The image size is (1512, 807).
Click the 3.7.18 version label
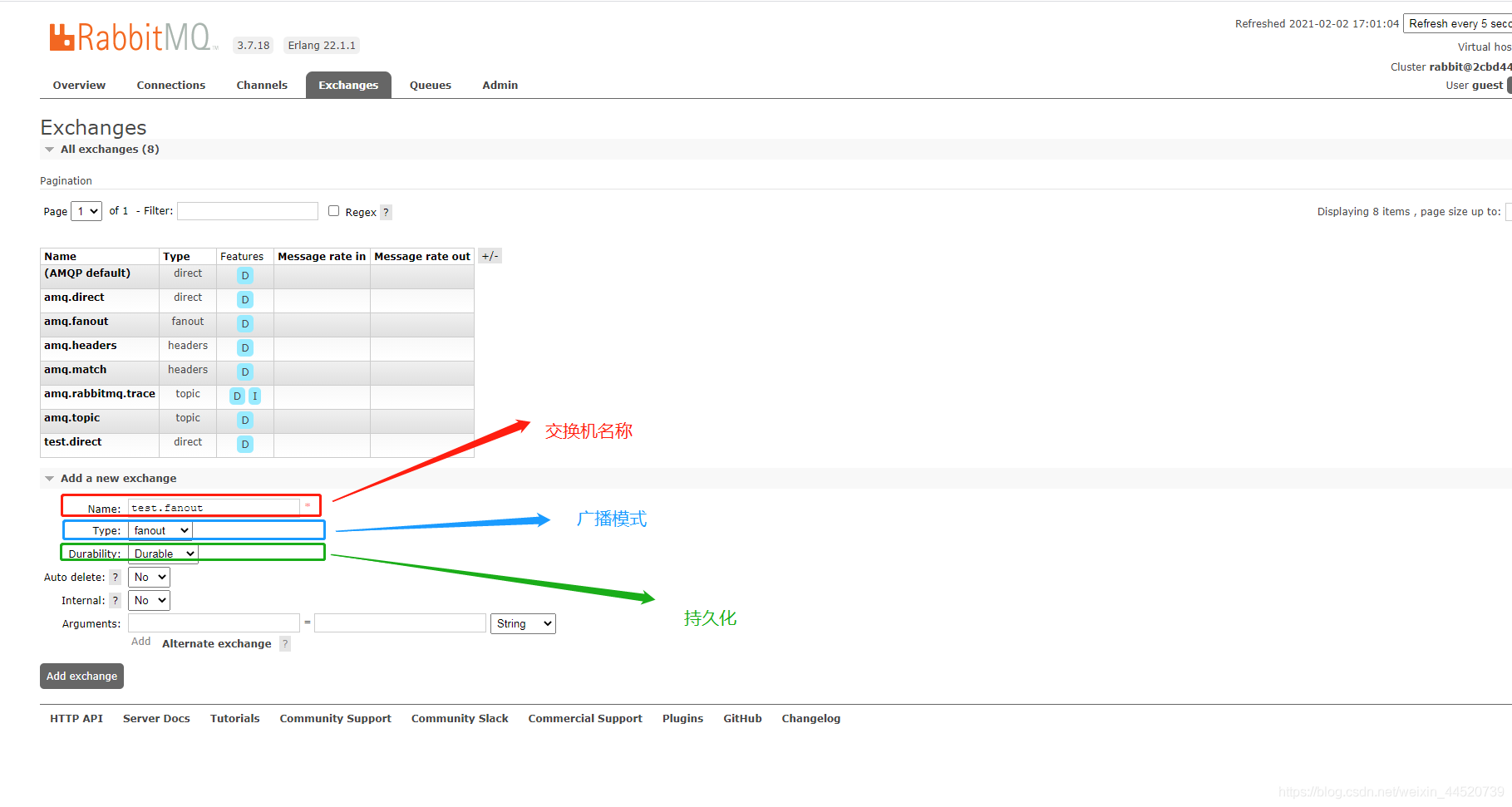254,46
